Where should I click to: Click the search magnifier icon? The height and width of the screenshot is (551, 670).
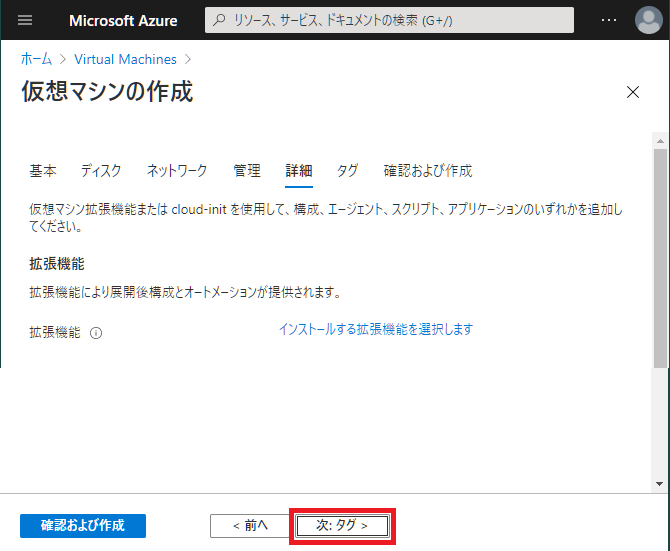pyautogui.click(x=219, y=21)
